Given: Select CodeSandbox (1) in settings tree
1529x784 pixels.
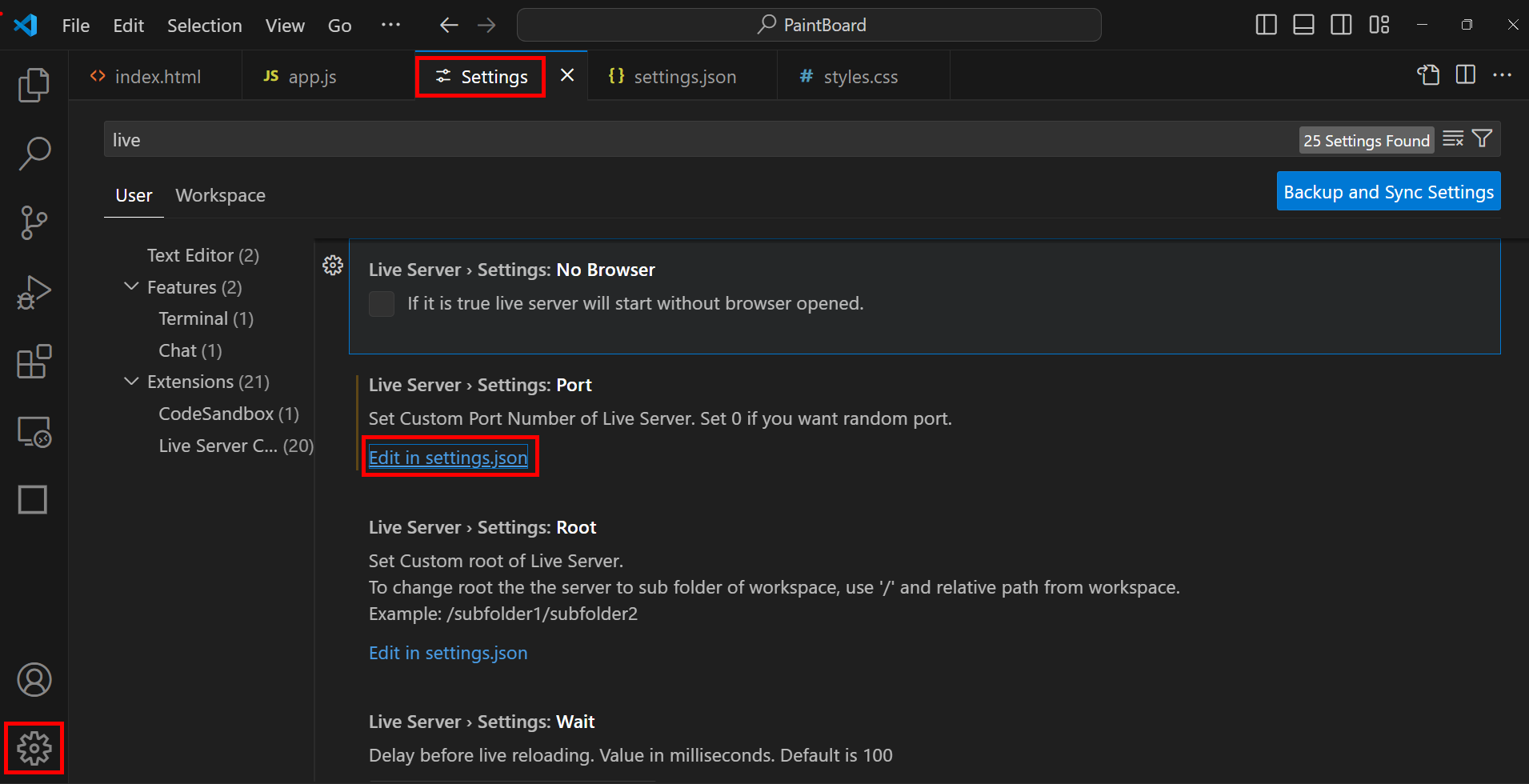Looking at the screenshot, I should coord(229,414).
